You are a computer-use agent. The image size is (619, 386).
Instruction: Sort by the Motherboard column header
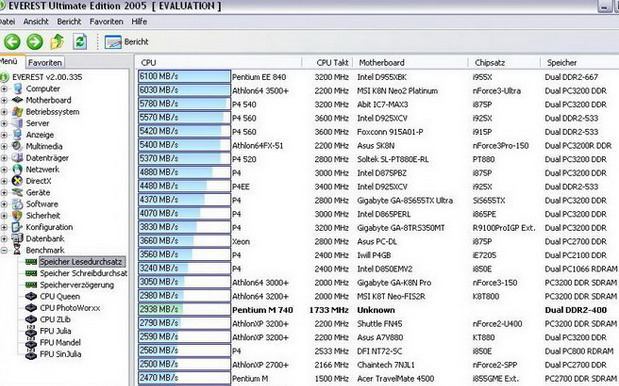(x=411, y=63)
